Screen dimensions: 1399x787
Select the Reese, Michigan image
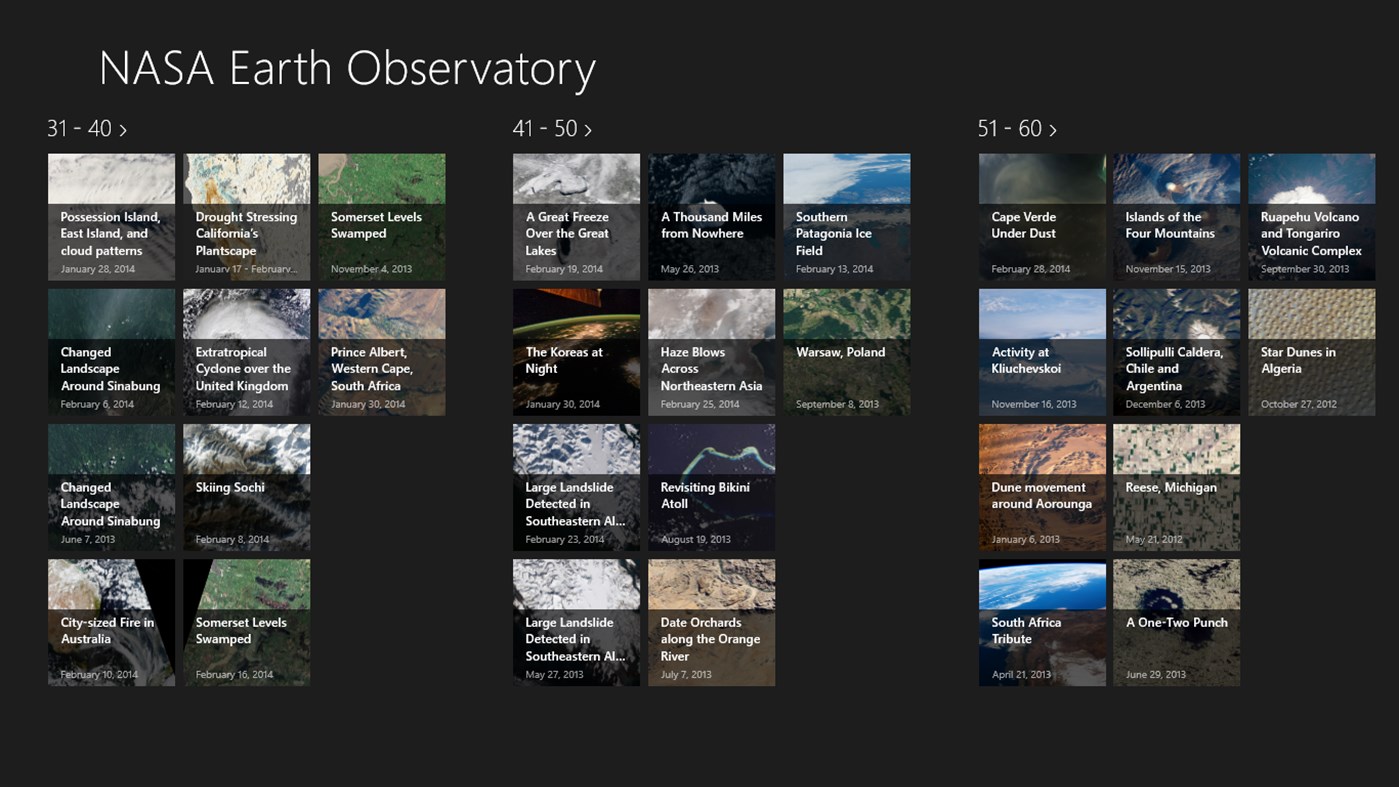(x=1176, y=487)
